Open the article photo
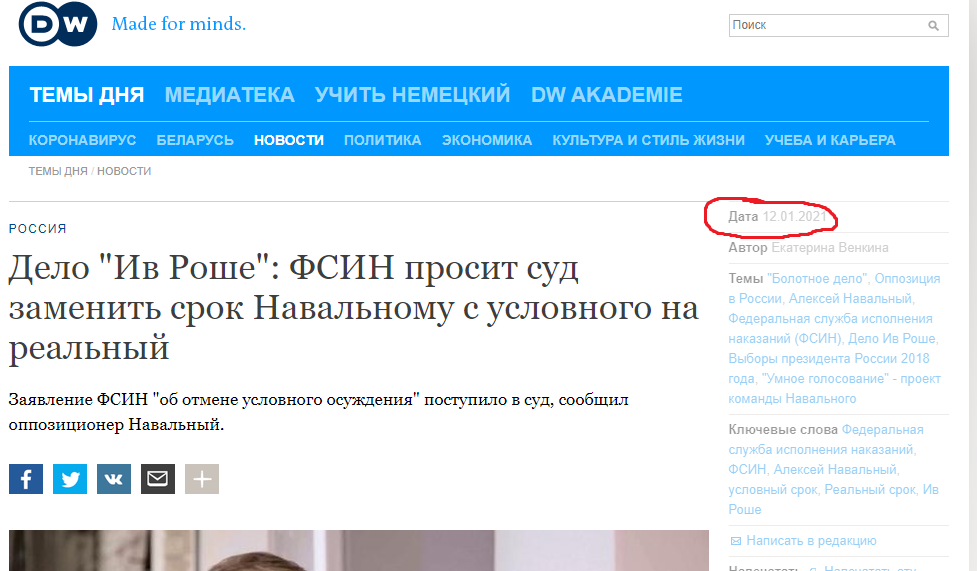This screenshot has height=571, width=977. pyautogui.click(x=359, y=550)
